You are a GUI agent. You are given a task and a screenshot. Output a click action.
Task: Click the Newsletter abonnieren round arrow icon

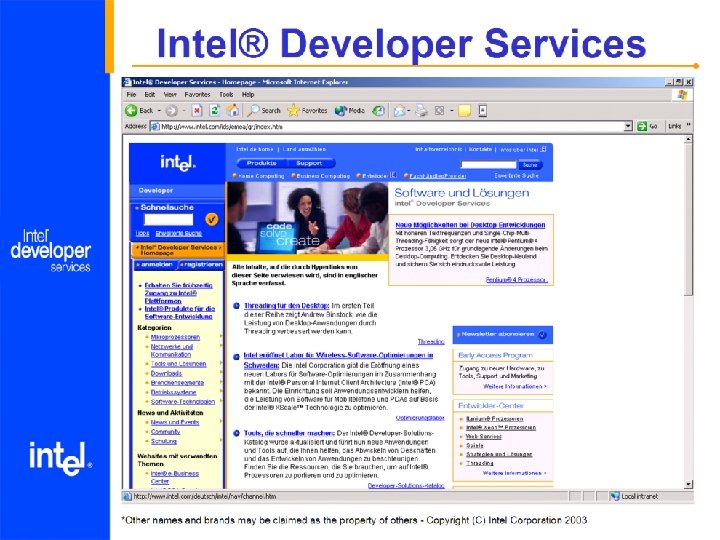pos(542,335)
